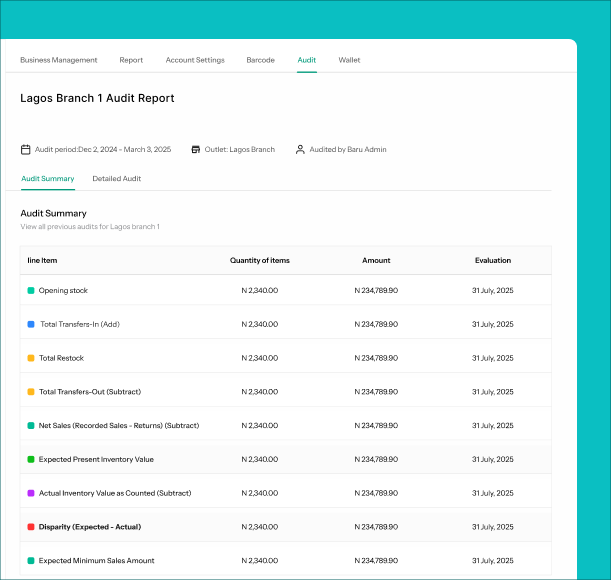Select the 'Net Sales (Recorded Sales - Returns)' label
The width and height of the screenshot is (611, 581).
point(119,426)
